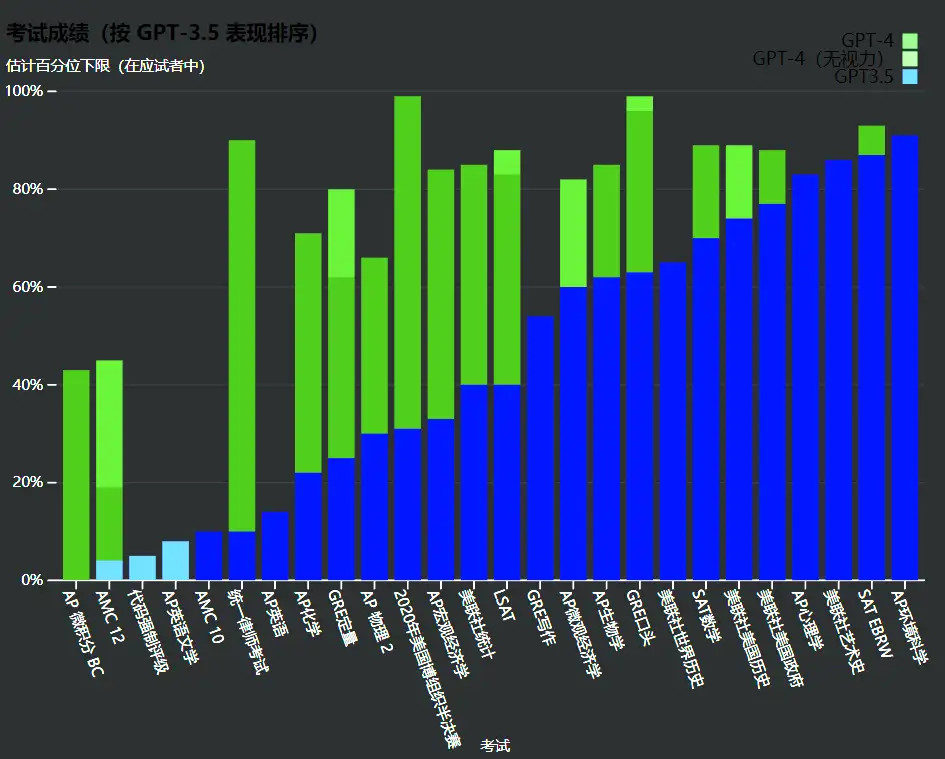Click the green 美联社统计 bar segment
Viewport: 945px width, 759px height.
[x=474, y=275]
